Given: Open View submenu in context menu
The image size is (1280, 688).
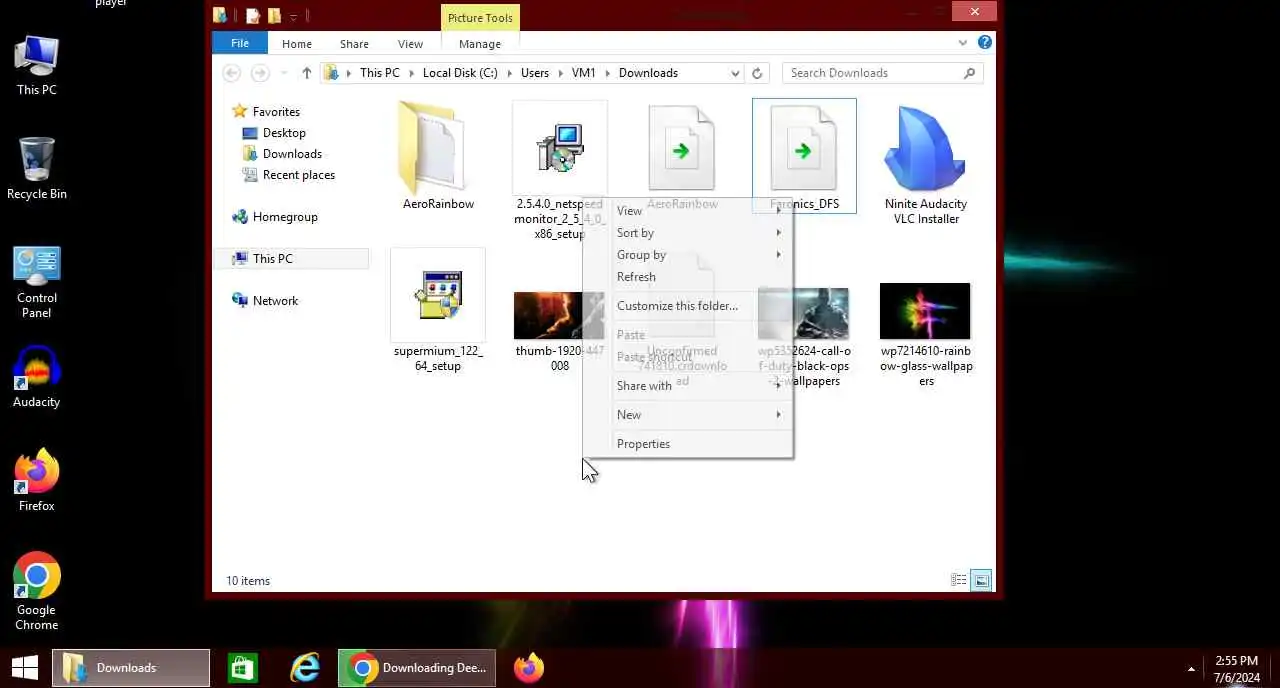Looking at the screenshot, I should pos(689,211).
